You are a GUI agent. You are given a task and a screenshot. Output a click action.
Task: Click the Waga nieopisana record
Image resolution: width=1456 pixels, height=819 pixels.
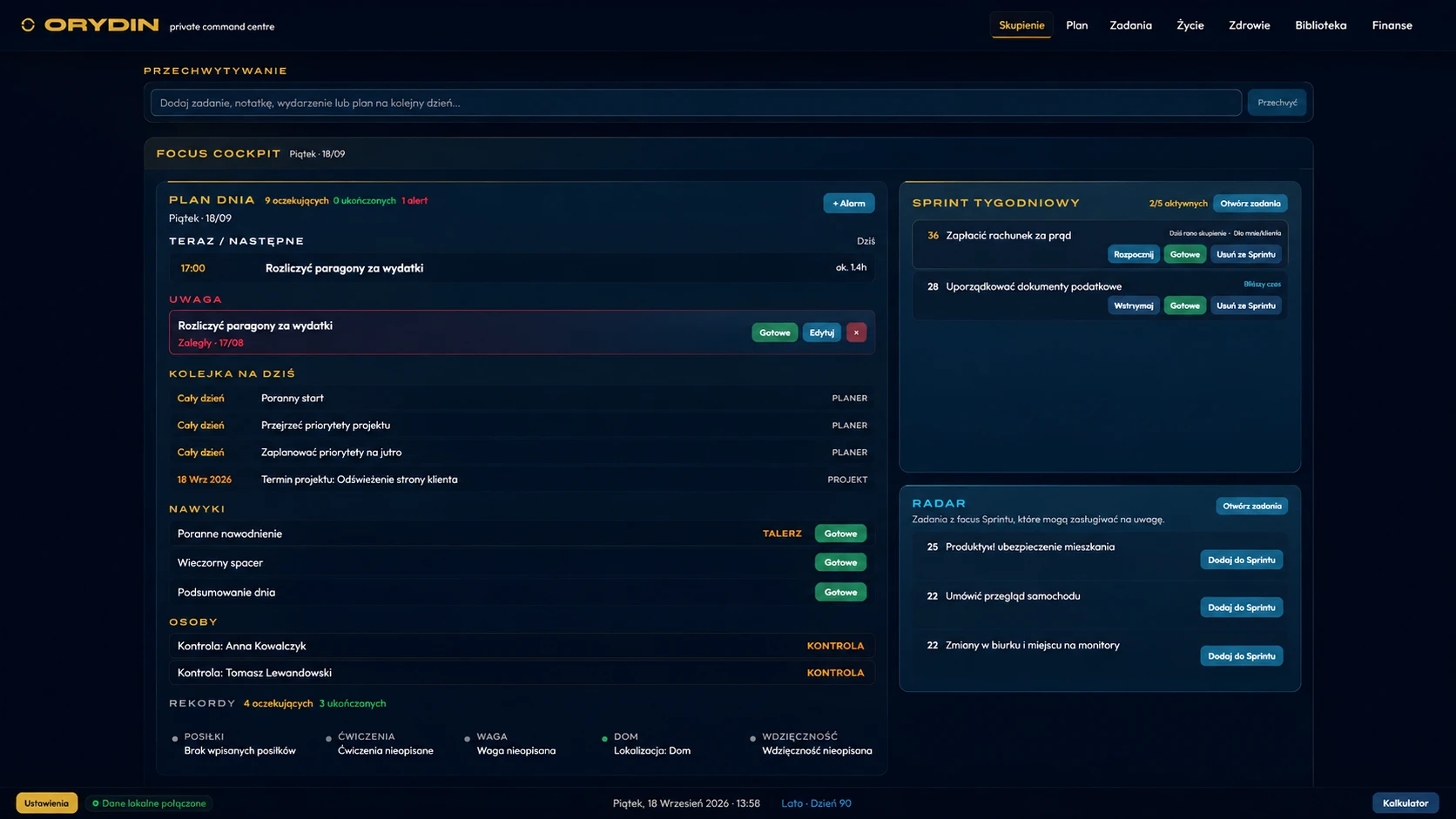tap(511, 743)
